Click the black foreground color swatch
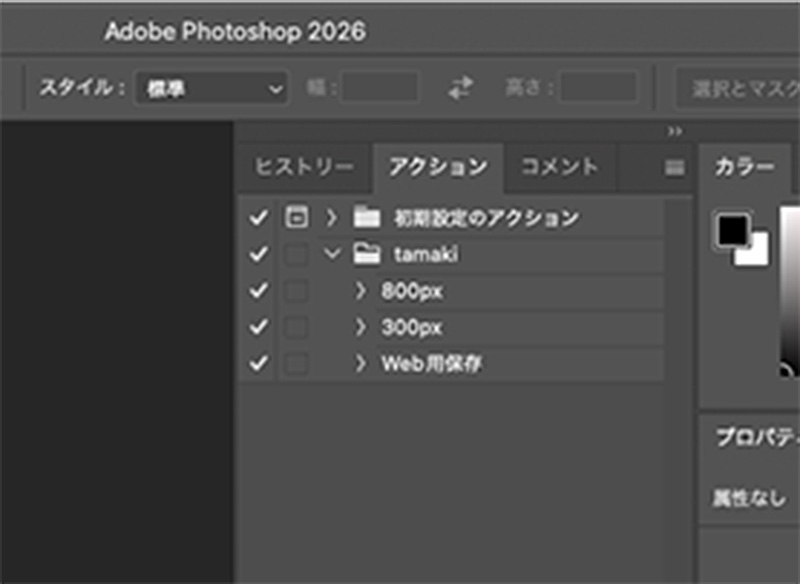This screenshot has width=800, height=584. [732, 230]
